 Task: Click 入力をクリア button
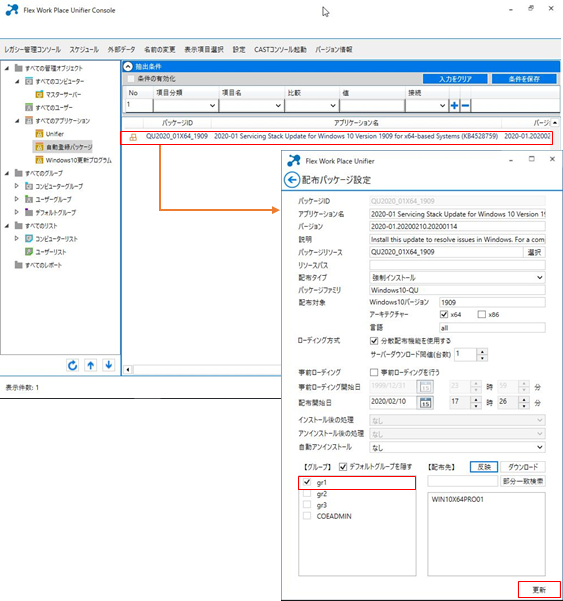pyautogui.click(x=455, y=79)
